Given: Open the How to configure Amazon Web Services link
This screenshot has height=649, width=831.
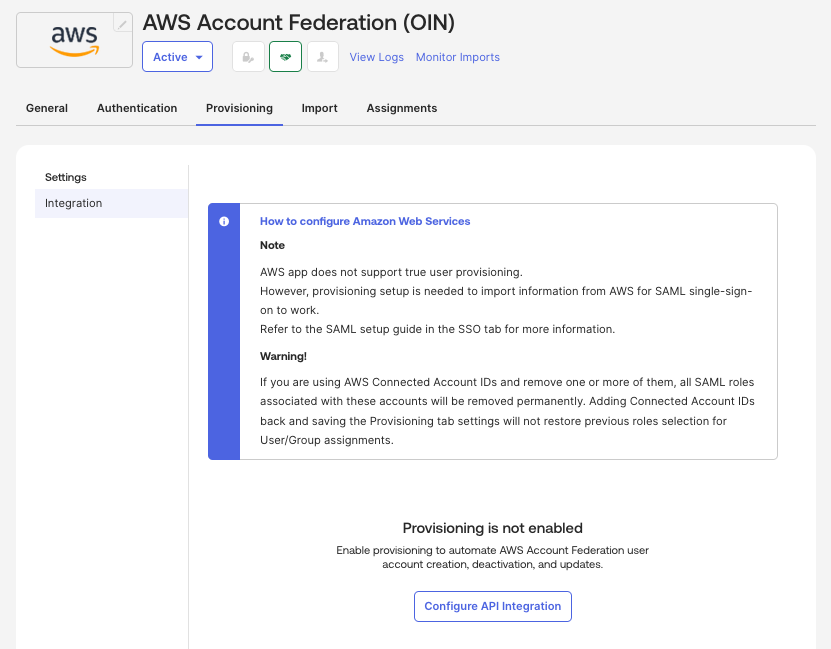Looking at the screenshot, I should [365, 221].
